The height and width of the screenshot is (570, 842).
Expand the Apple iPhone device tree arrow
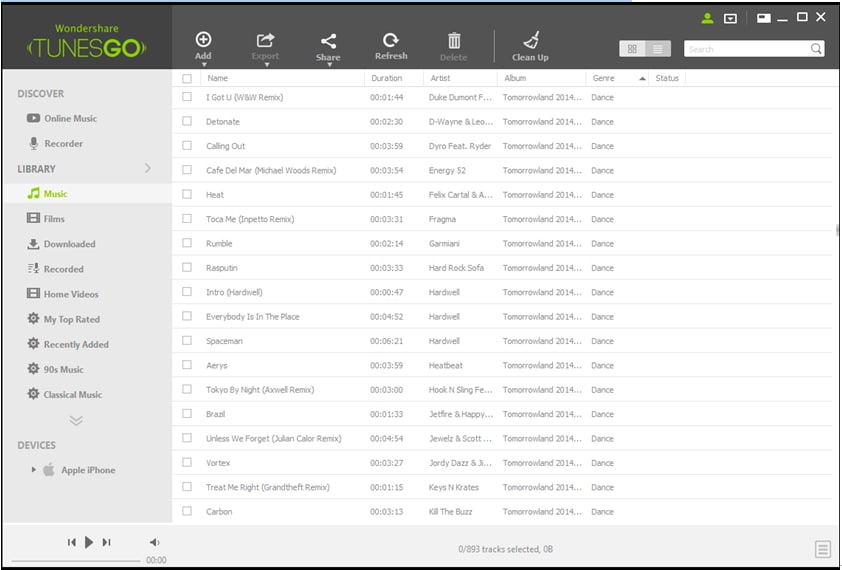pyautogui.click(x=33, y=470)
